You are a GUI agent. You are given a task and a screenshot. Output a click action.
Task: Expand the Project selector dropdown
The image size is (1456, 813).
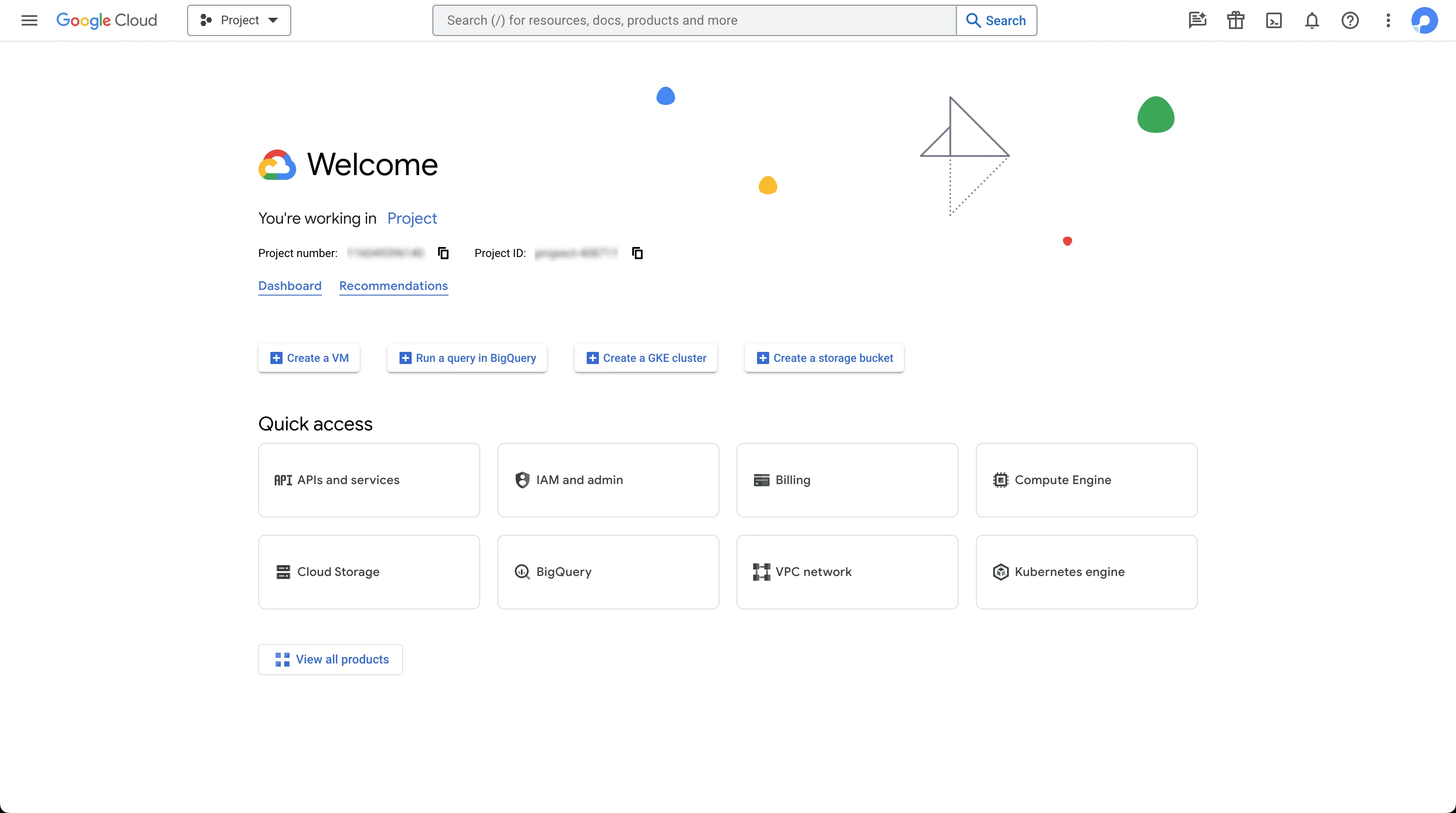point(239,20)
